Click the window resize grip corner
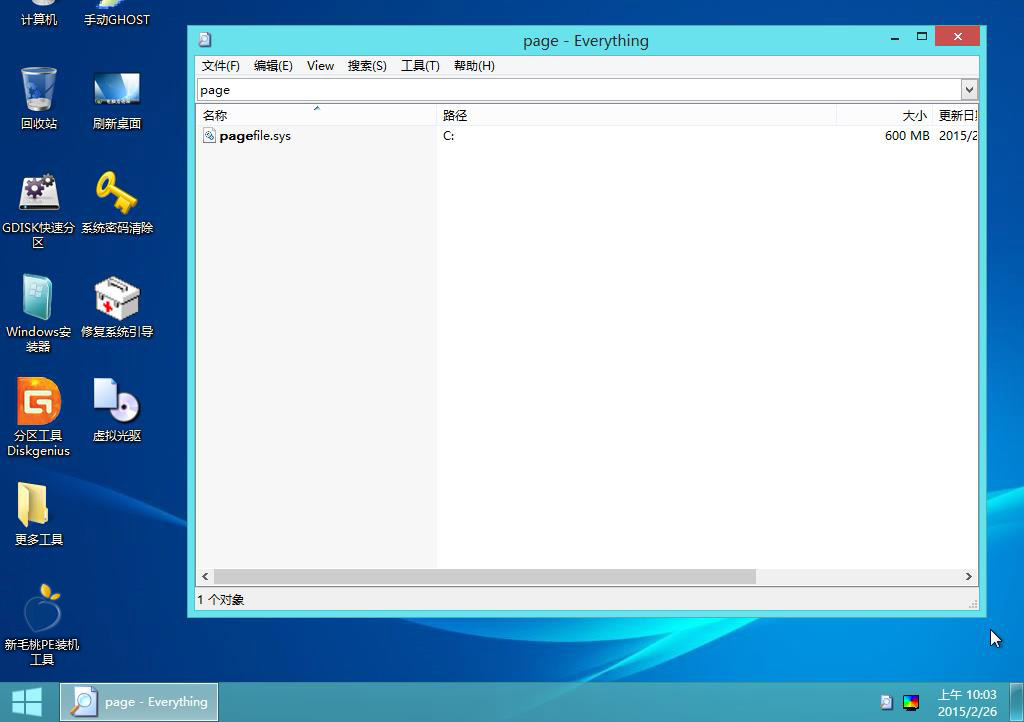The height and width of the screenshot is (722, 1024). click(973, 604)
